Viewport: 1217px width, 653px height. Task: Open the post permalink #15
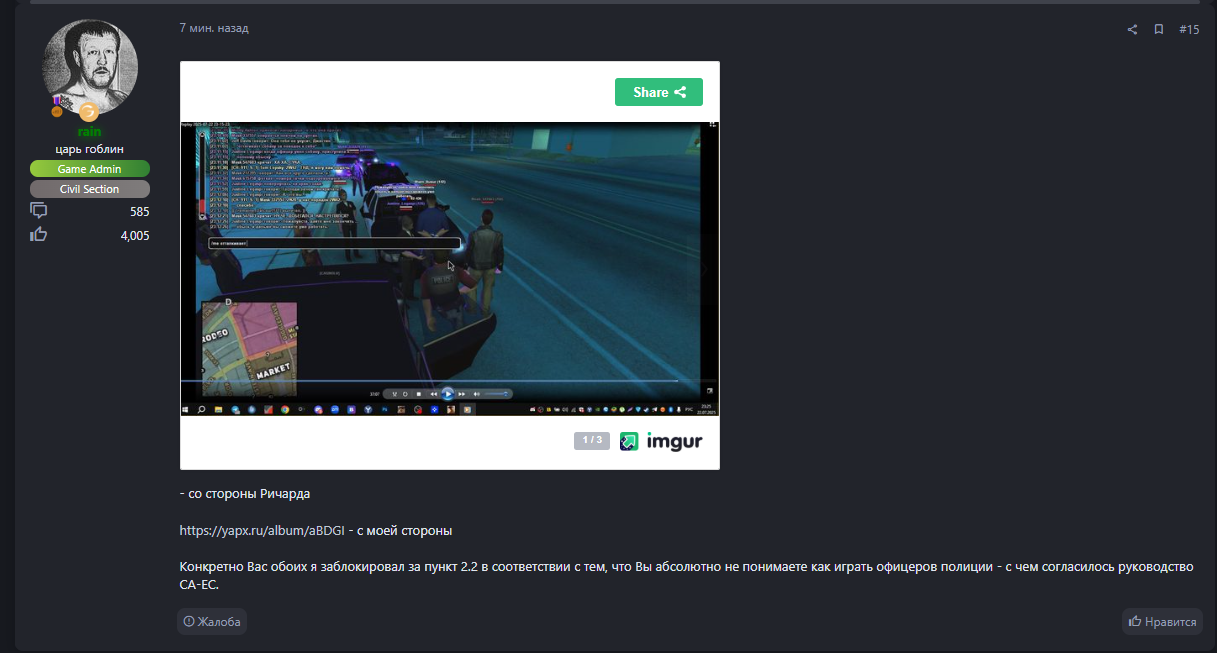[1189, 30]
